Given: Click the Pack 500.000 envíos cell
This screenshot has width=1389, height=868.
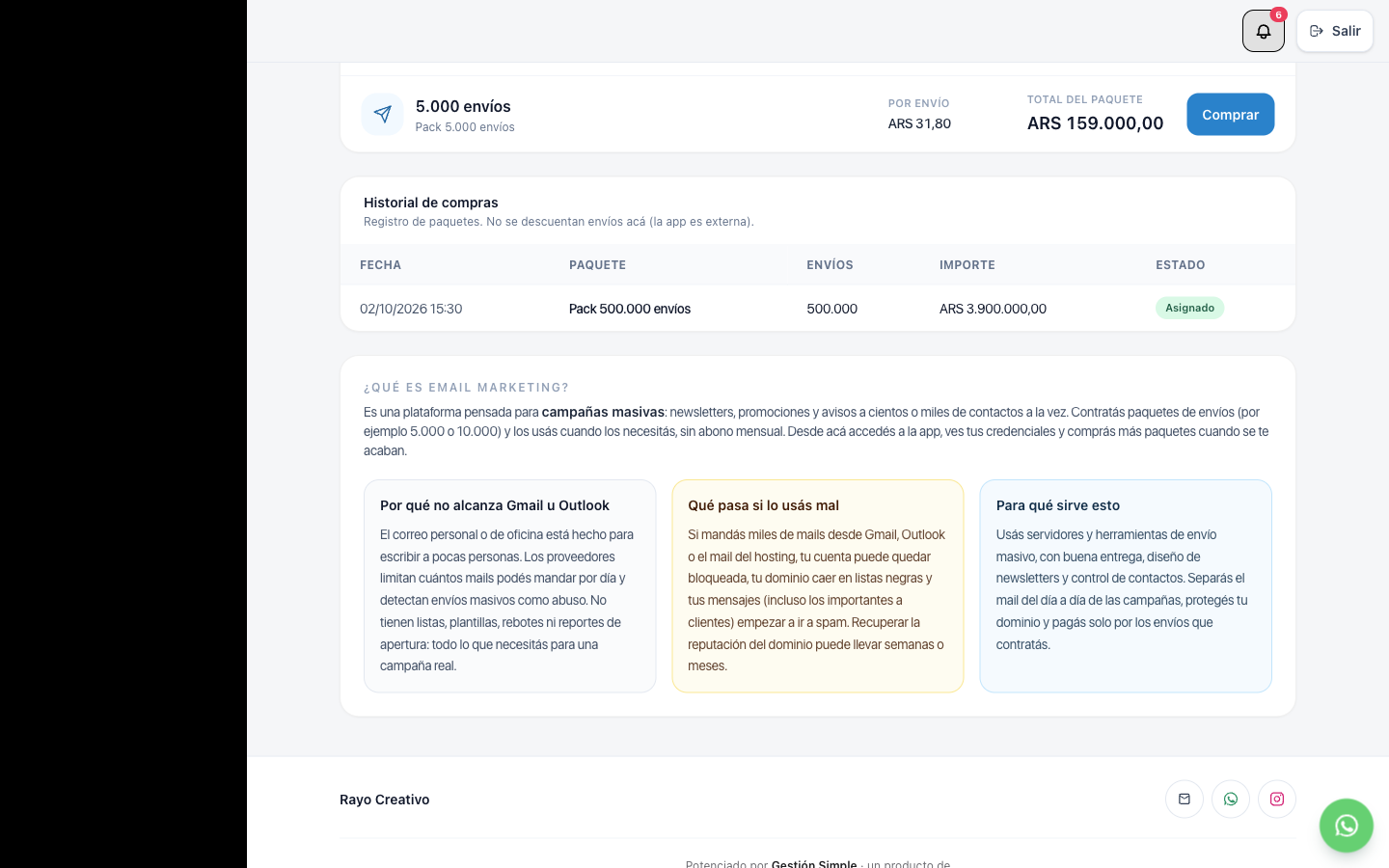Looking at the screenshot, I should pyautogui.click(x=630, y=309).
